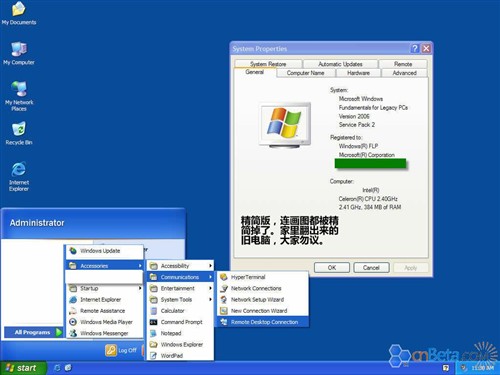
Task: Click the help question mark in System Properties
Action: 415,49
